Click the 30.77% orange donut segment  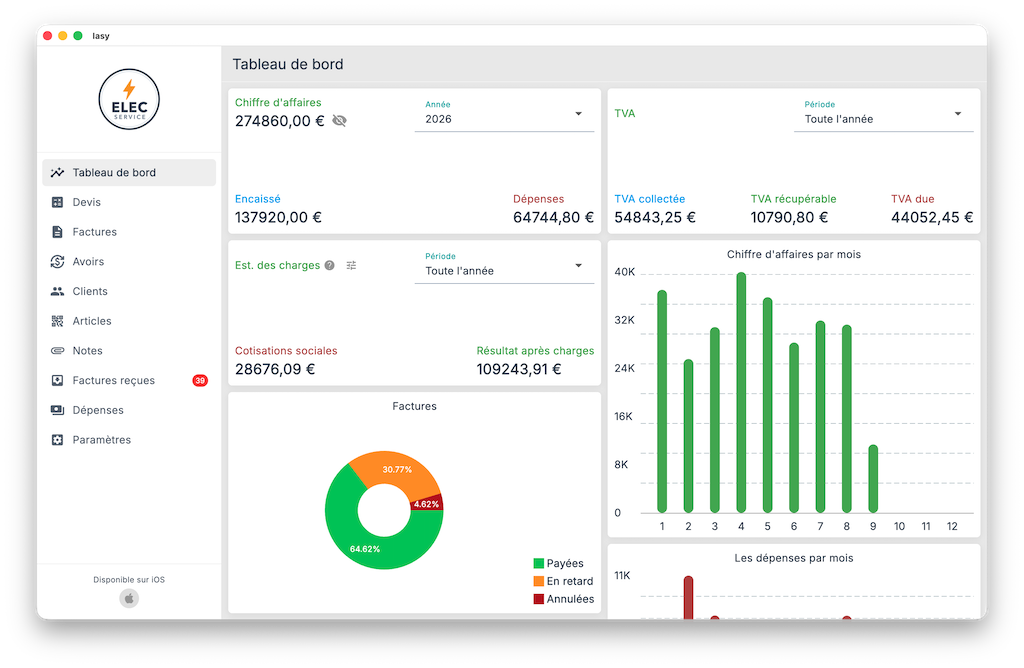pyautogui.click(x=397, y=468)
